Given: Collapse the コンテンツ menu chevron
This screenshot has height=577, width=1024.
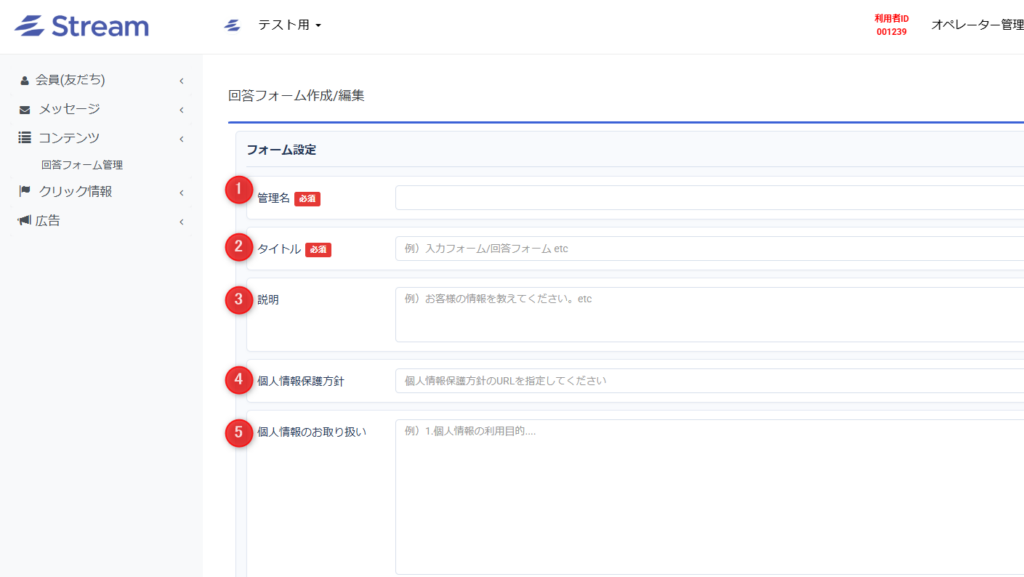Looking at the screenshot, I should tap(182, 139).
